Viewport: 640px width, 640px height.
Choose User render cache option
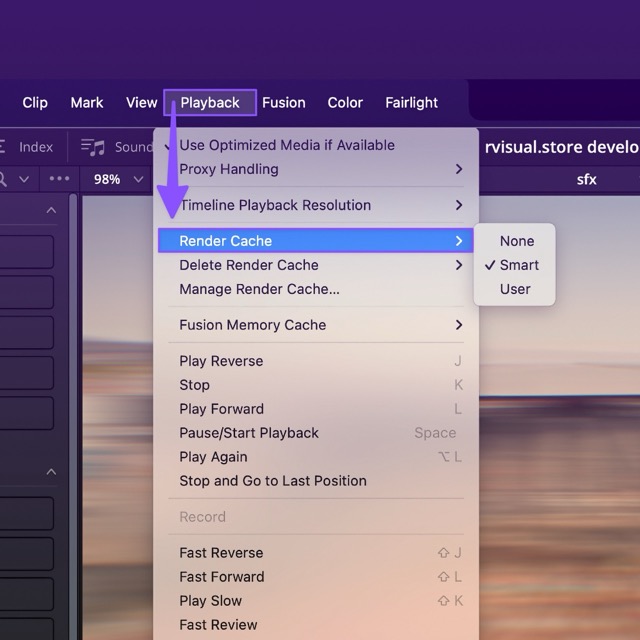515,289
